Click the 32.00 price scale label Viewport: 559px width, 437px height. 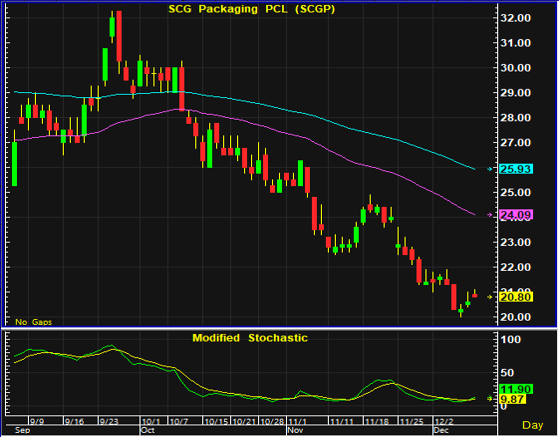coord(516,18)
